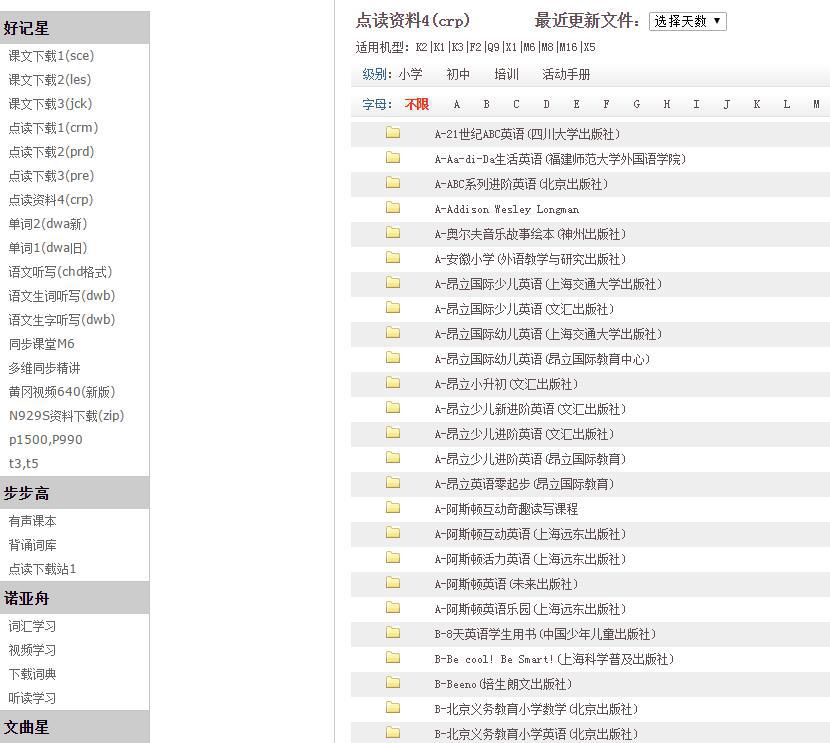
Task: Select letter filter L
Action: coord(787,104)
